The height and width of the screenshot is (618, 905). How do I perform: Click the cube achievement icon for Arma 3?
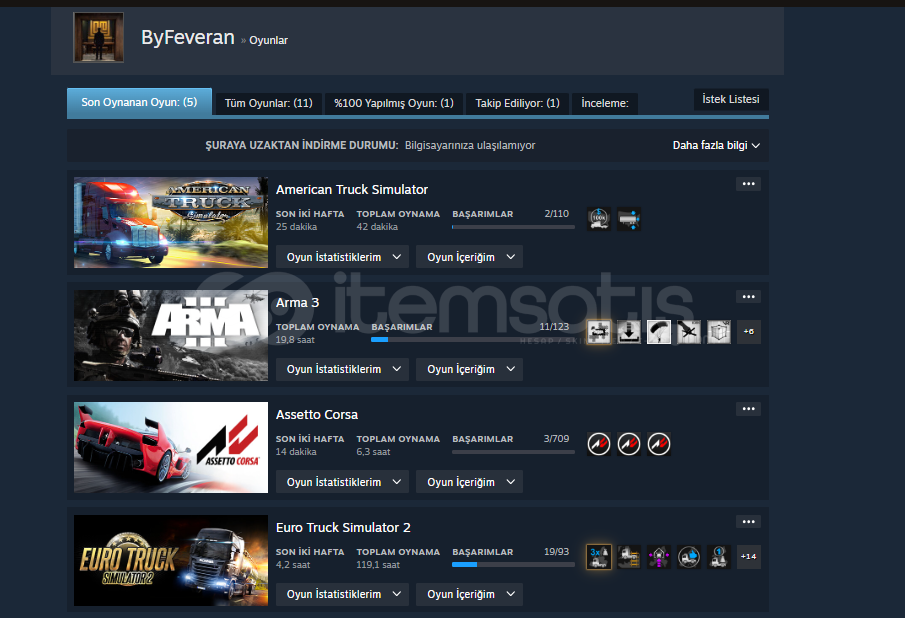(719, 332)
